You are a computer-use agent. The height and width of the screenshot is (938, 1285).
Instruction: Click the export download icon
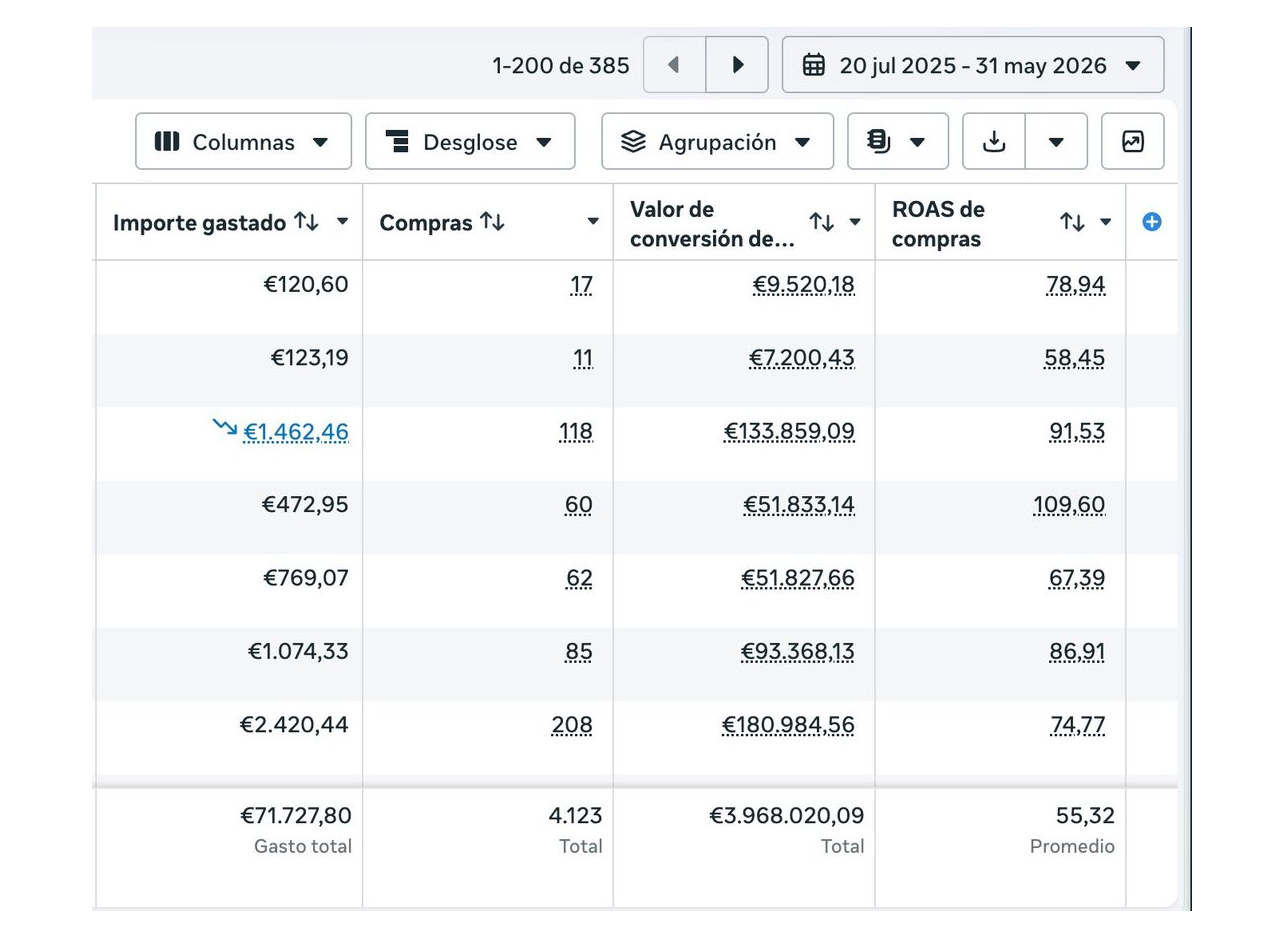[994, 142]
